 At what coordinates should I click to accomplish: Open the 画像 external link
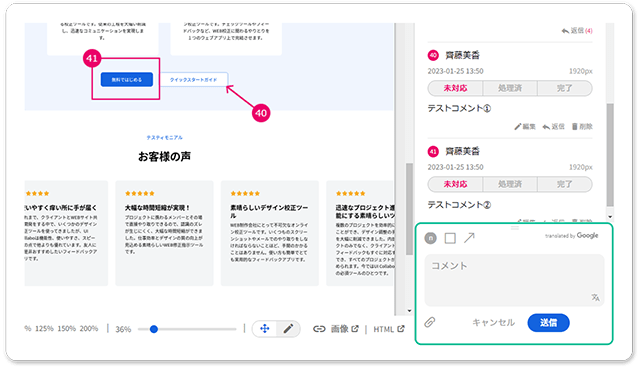[x=344, y=329]
